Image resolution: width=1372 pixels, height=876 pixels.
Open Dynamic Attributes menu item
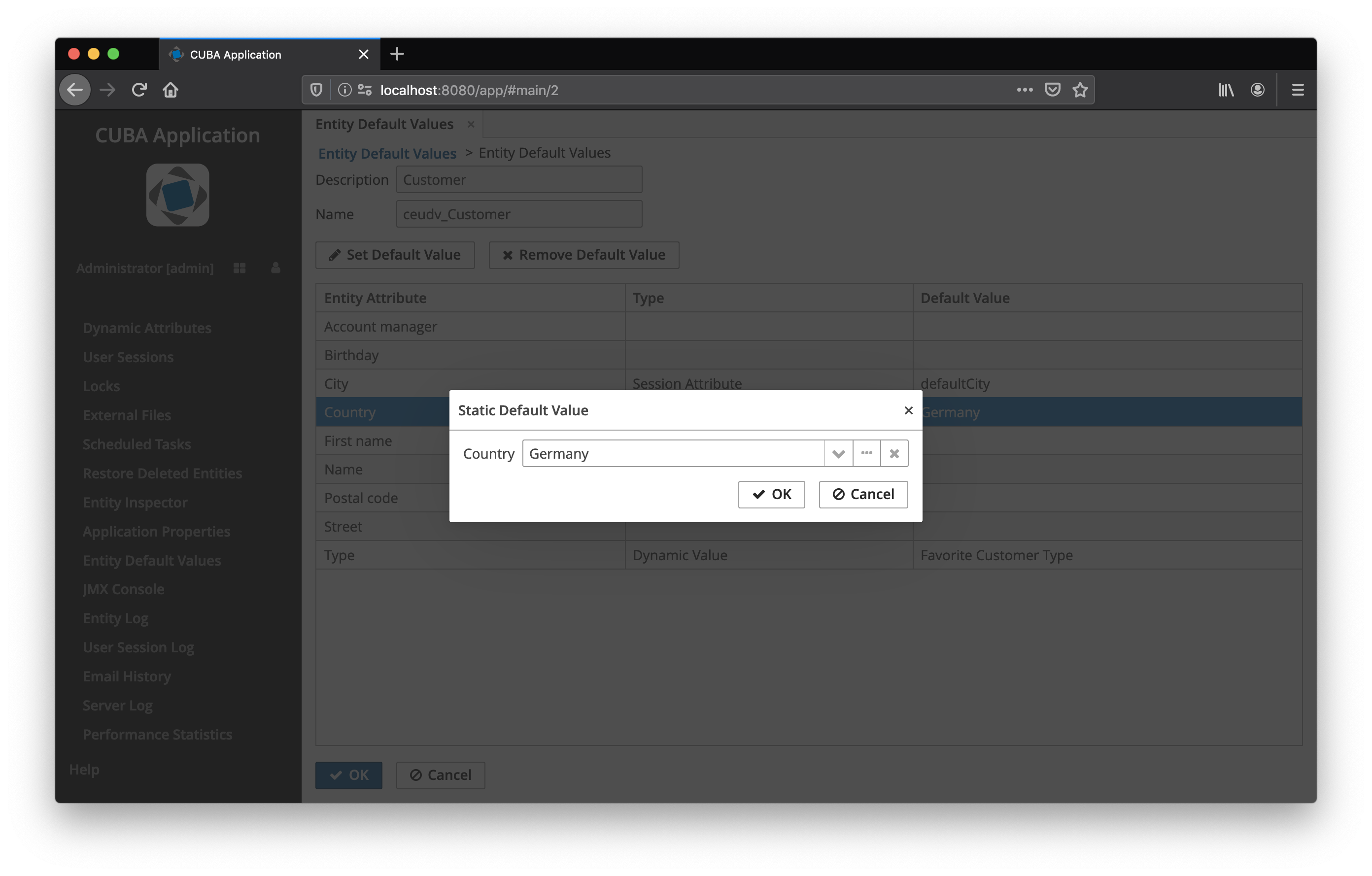(147, 328)
